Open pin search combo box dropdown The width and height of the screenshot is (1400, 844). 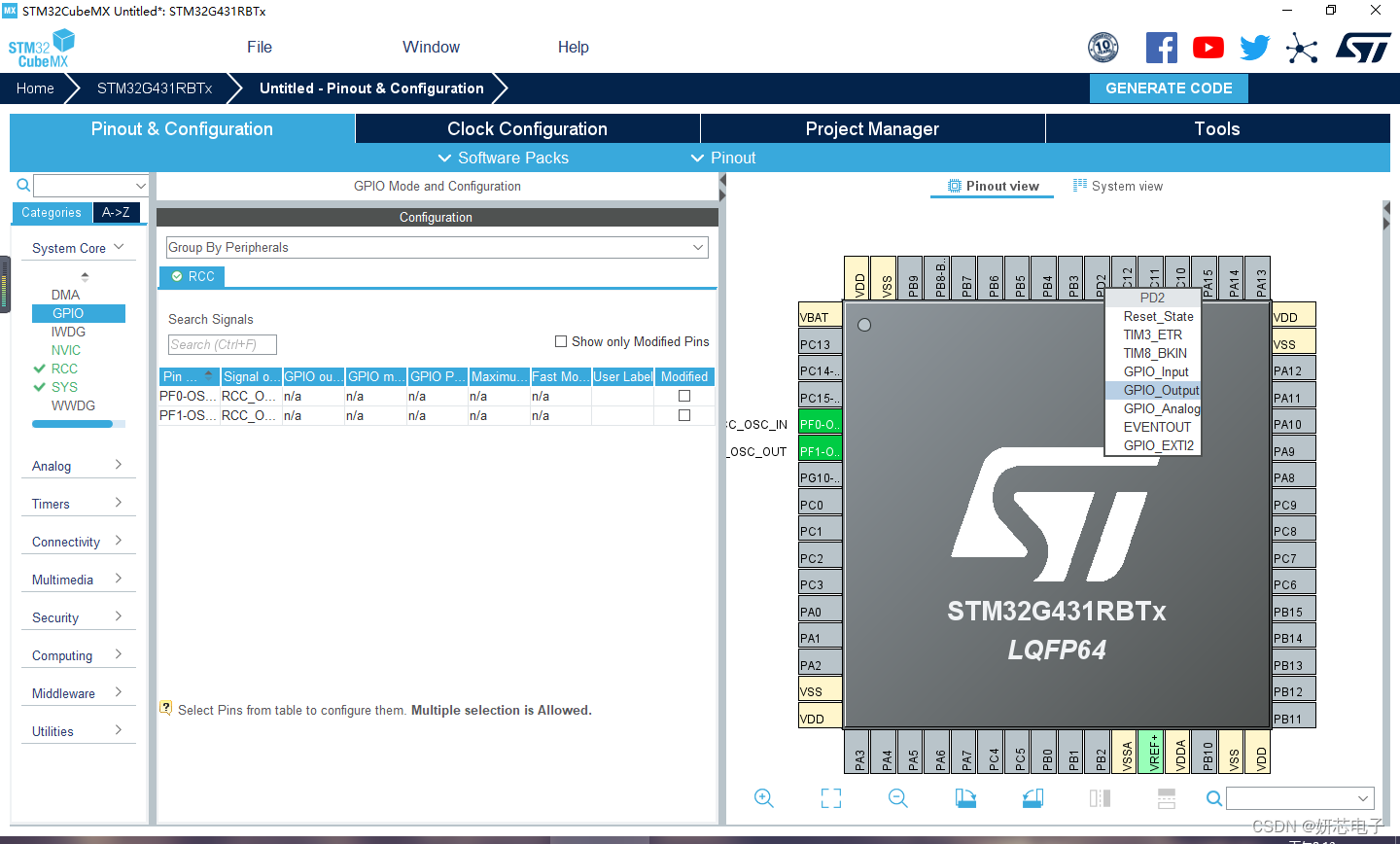1362,798
